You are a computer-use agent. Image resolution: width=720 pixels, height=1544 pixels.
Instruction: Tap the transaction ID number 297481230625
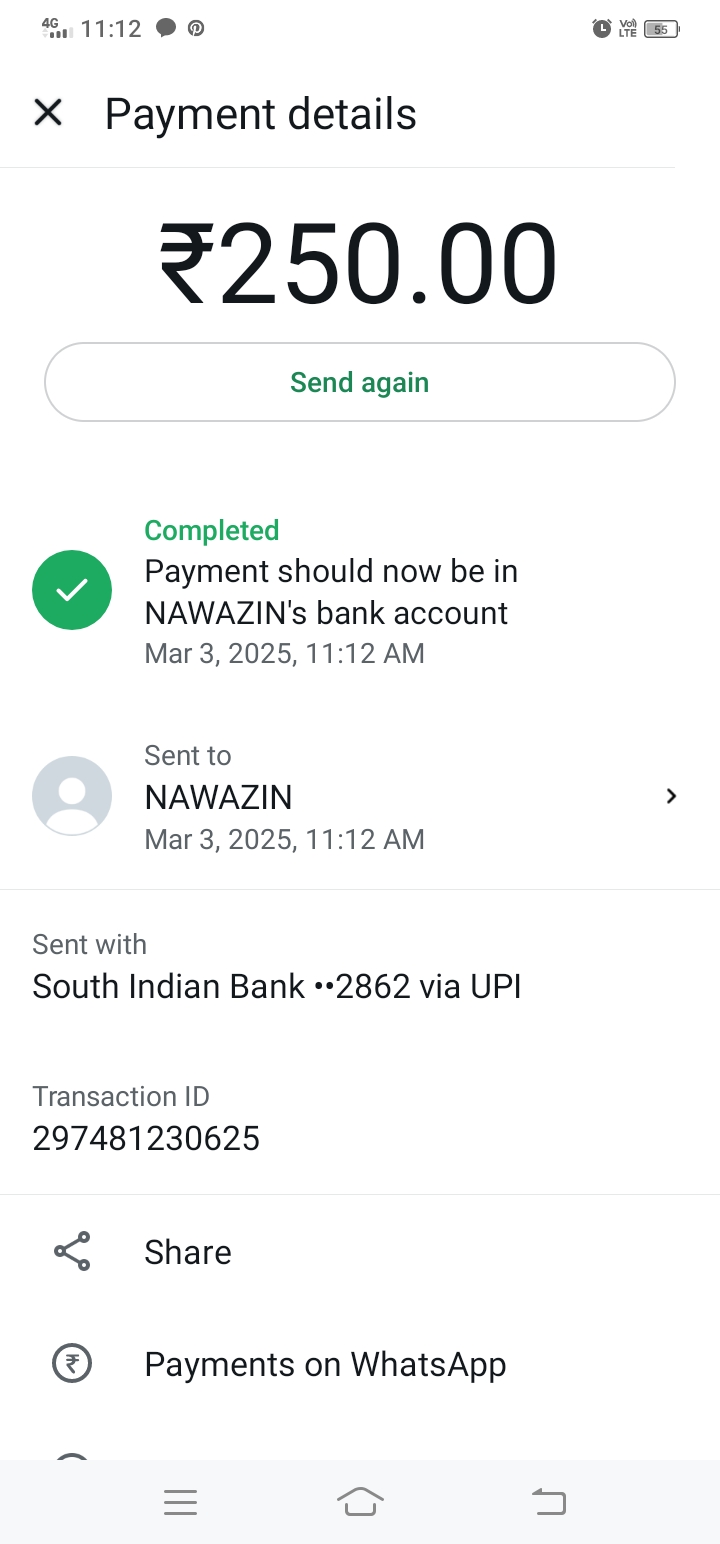coord(146,1138)
